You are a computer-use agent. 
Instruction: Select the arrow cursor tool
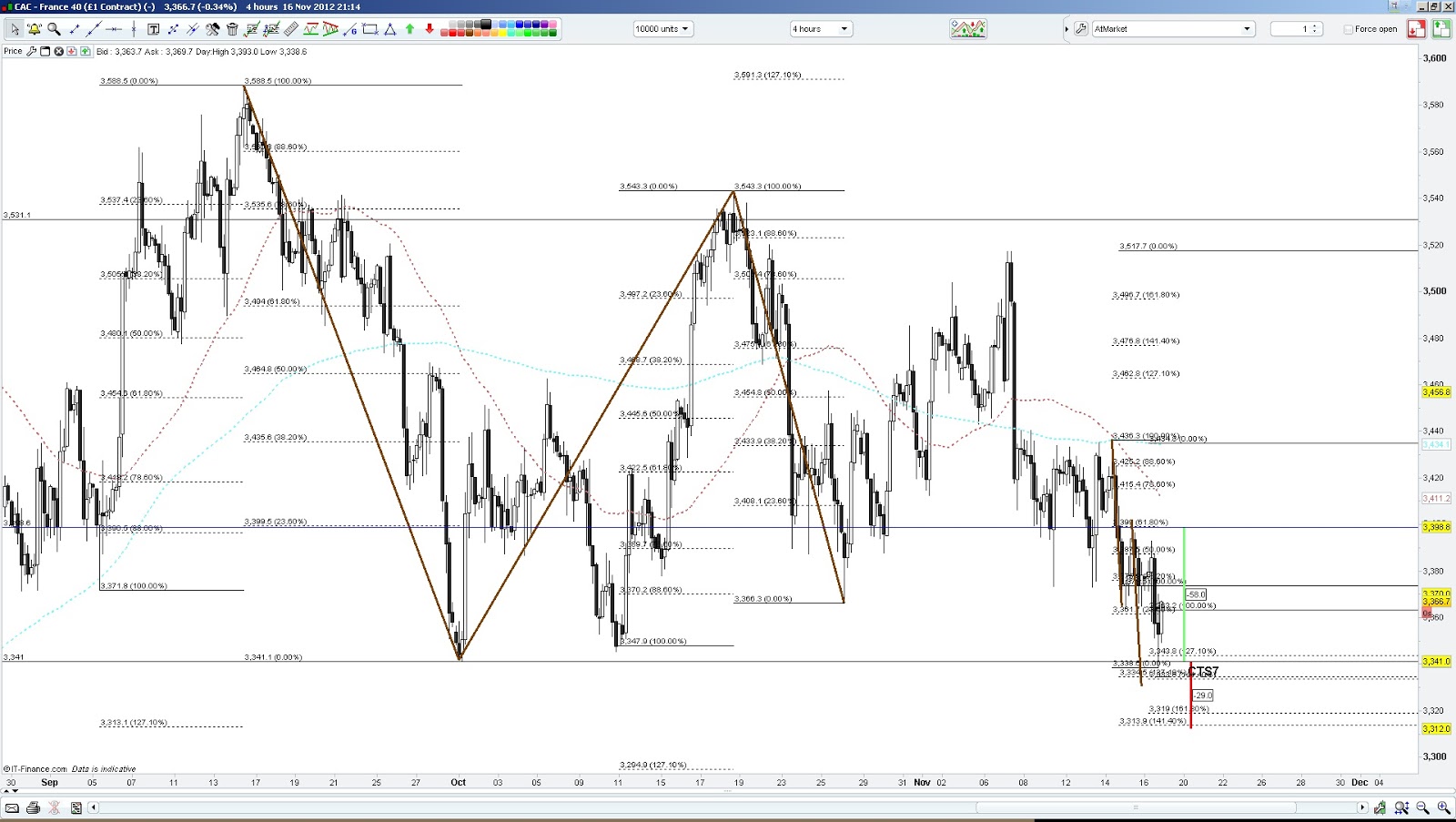point(15,29)
